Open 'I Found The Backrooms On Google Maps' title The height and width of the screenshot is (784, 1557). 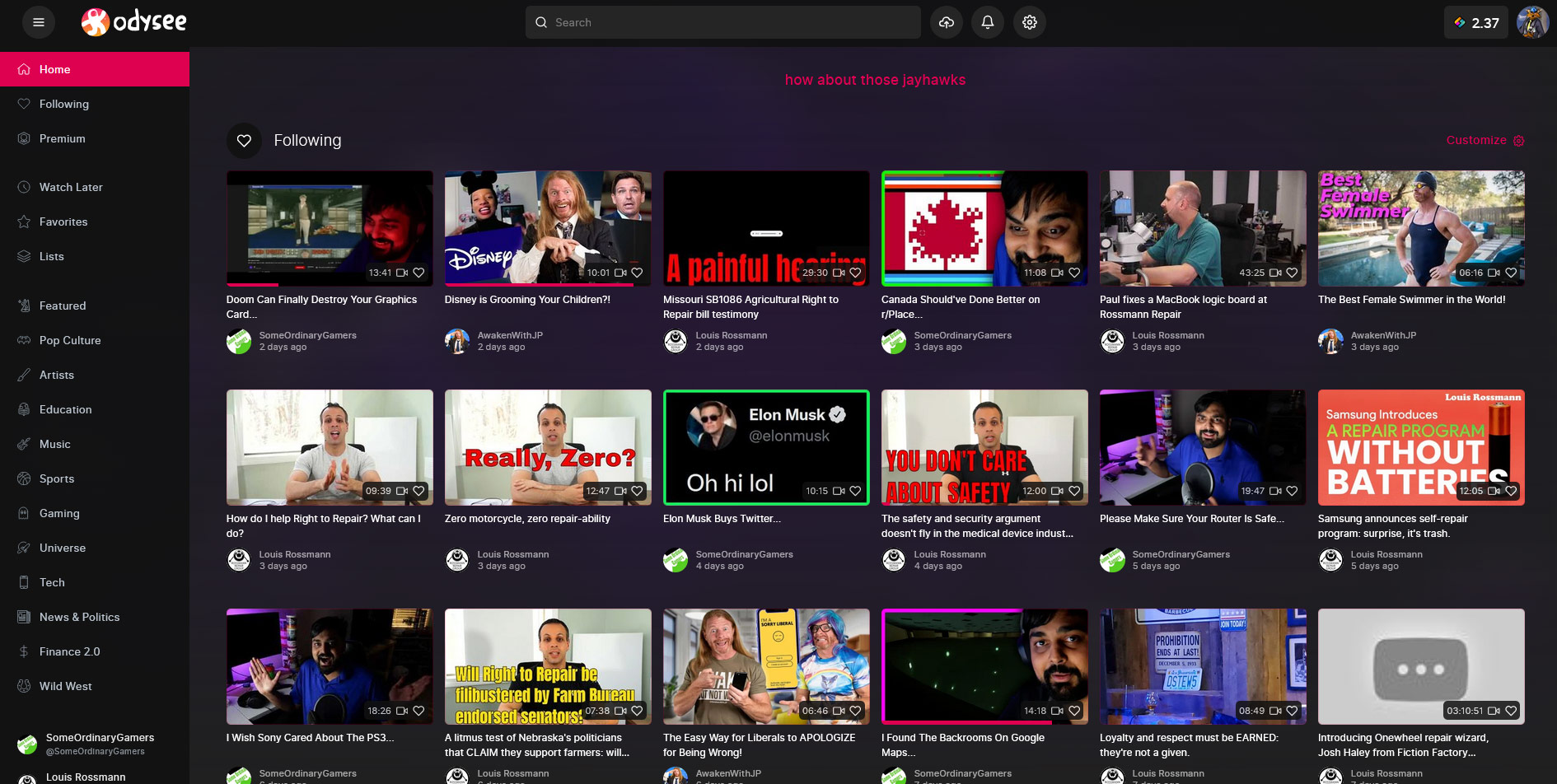click(963, 745)
